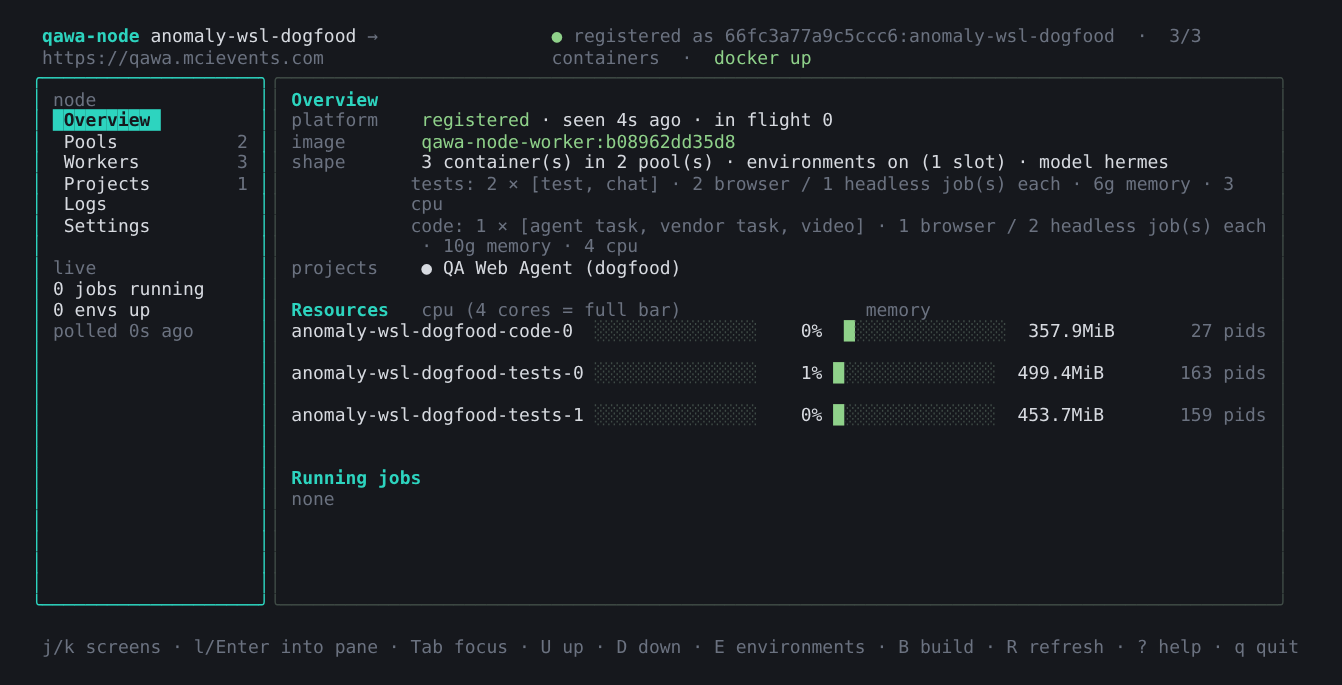Click the 'l/Enter into pane' hint
The image size is (1342, 685).
coord(285,647)
